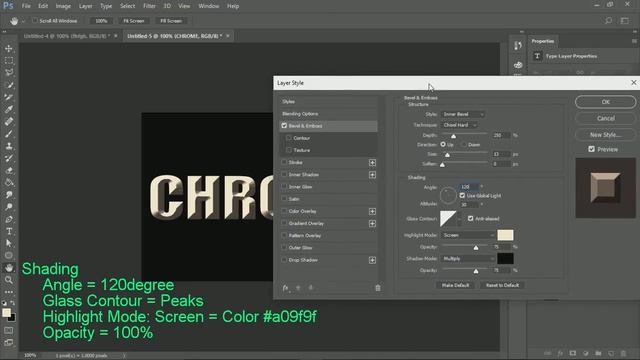Select the History Brush tool
This screenshot has width=640, height=360.
point(9,158)
